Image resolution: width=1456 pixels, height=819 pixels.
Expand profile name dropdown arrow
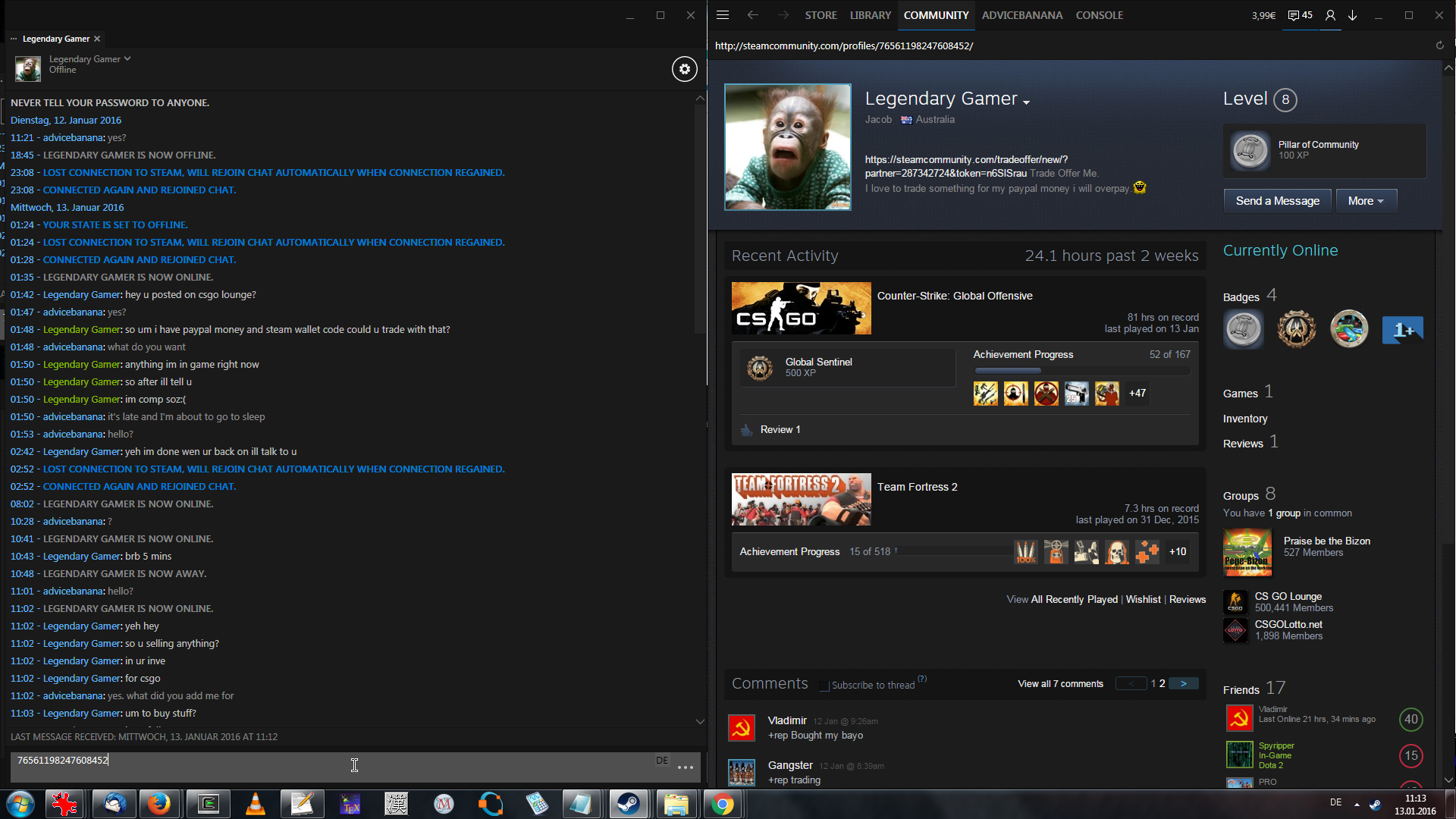[x=1026, y=102]
